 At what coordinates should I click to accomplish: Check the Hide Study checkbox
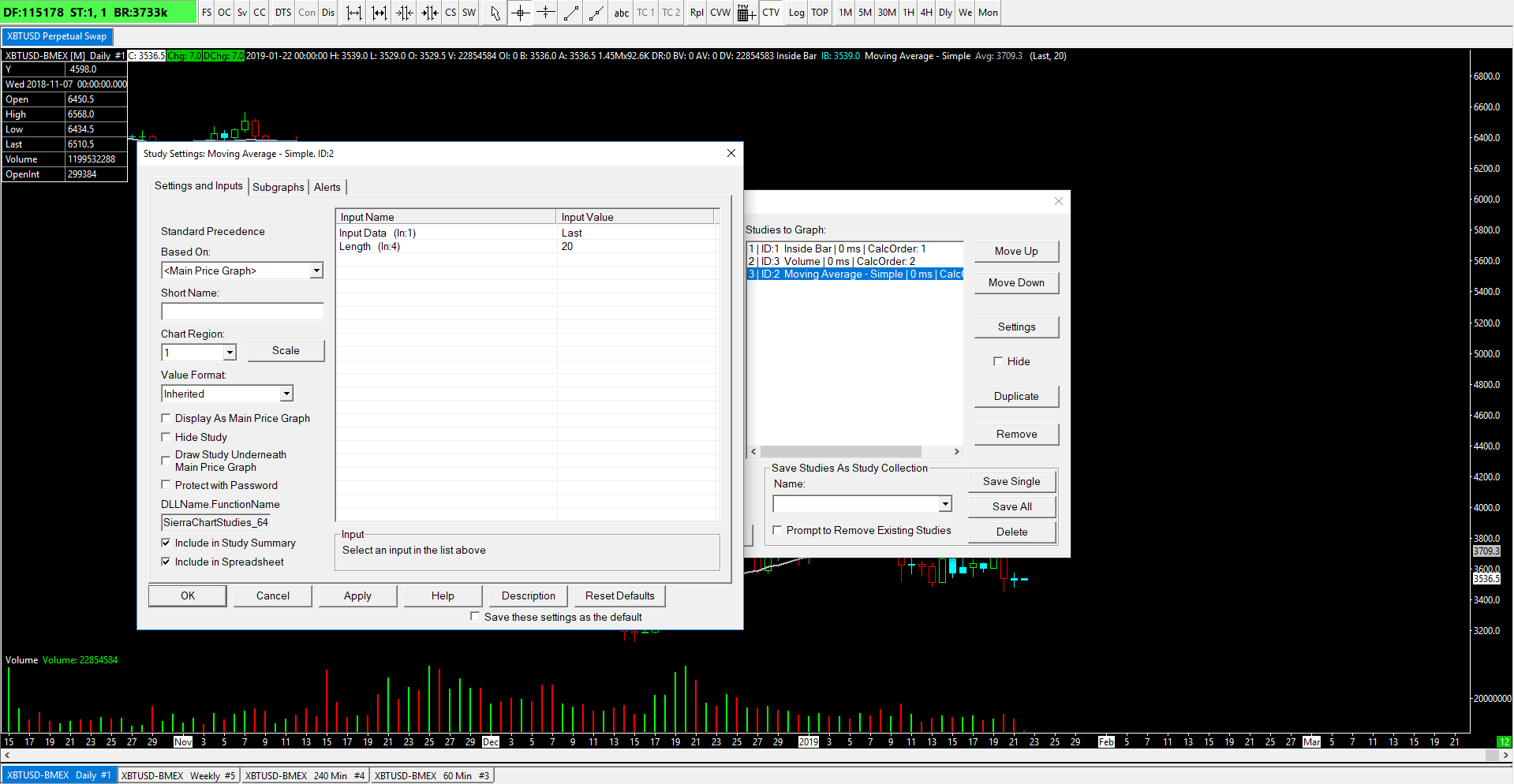pyautogui.click(x=166, y=437)
